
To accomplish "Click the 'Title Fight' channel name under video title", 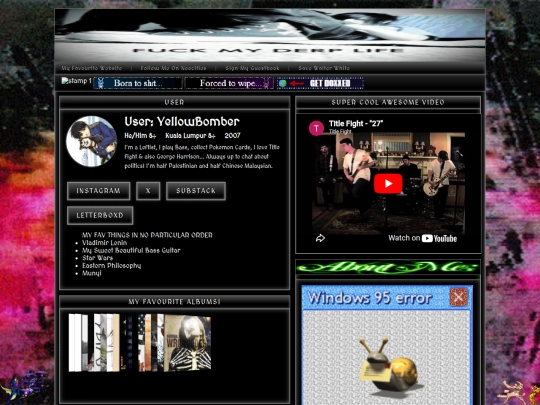I will [x=340, y=131].
